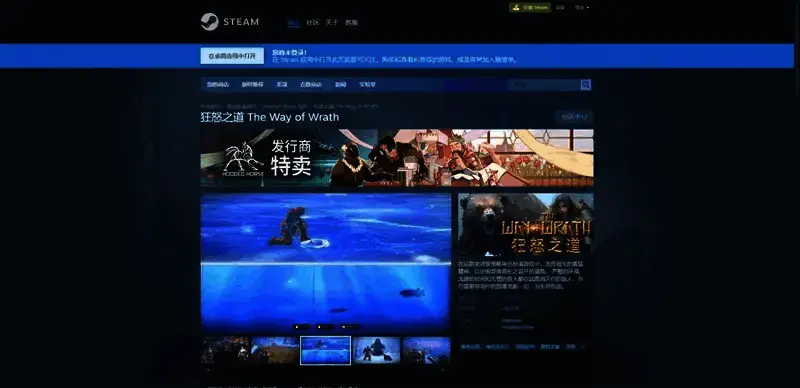Viewport: 800px width, 388px height.
Task: Select the underlined store tab in the header
Action: tap(293, 22)
